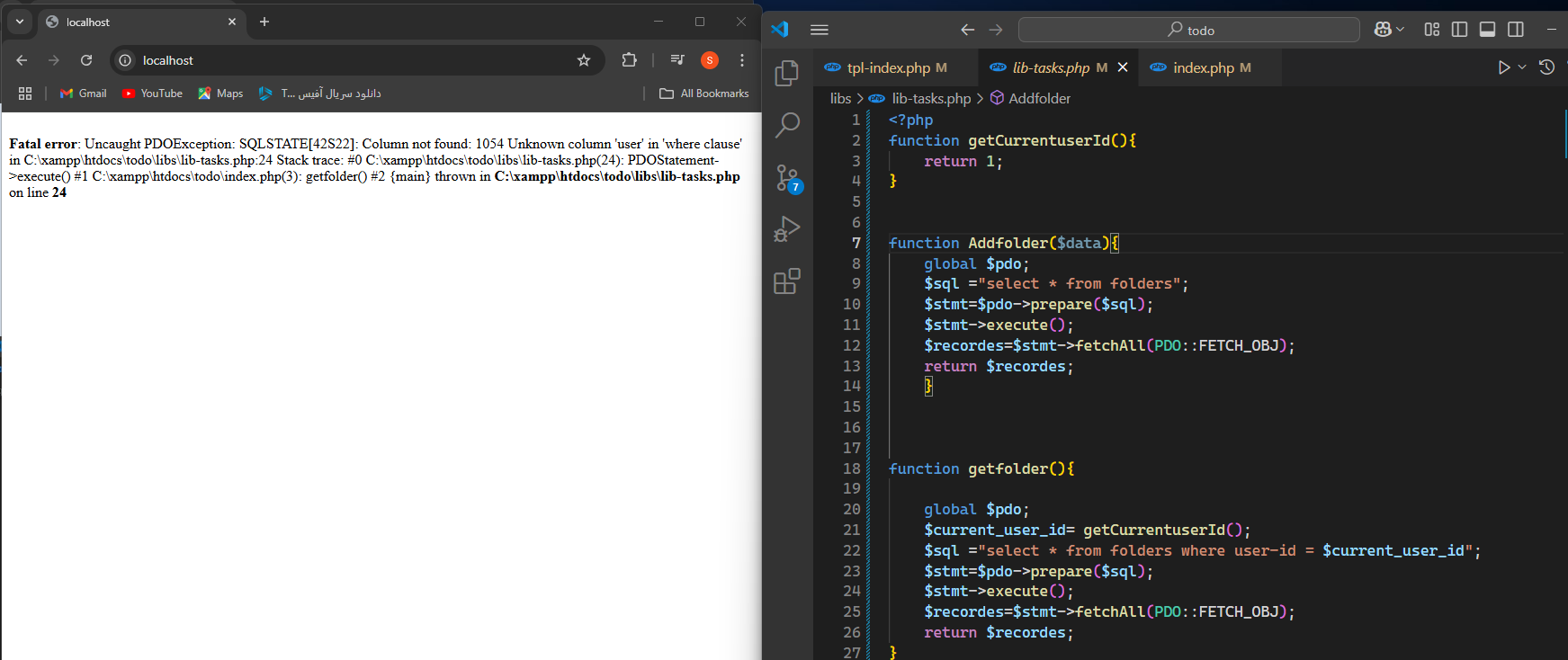Expand the run options dropdown

pos(1522,67)
